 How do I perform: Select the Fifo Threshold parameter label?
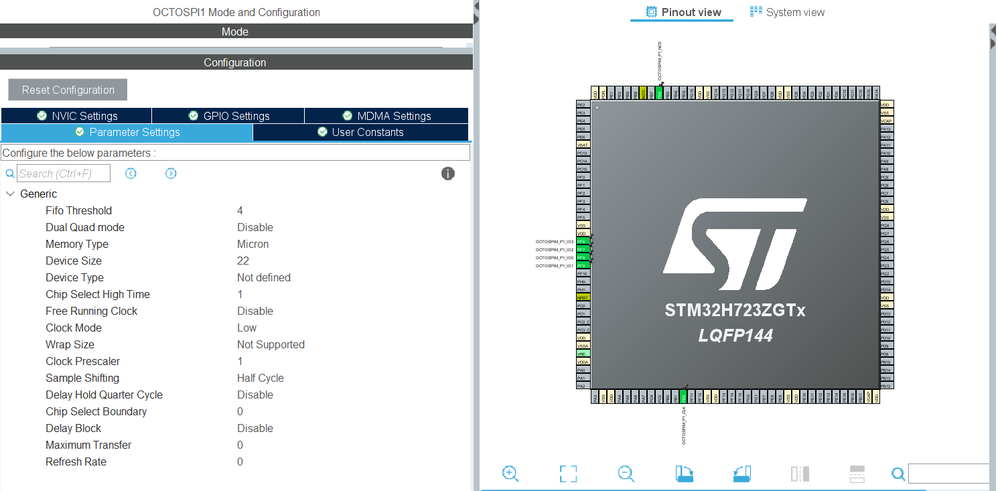(78, 211)
